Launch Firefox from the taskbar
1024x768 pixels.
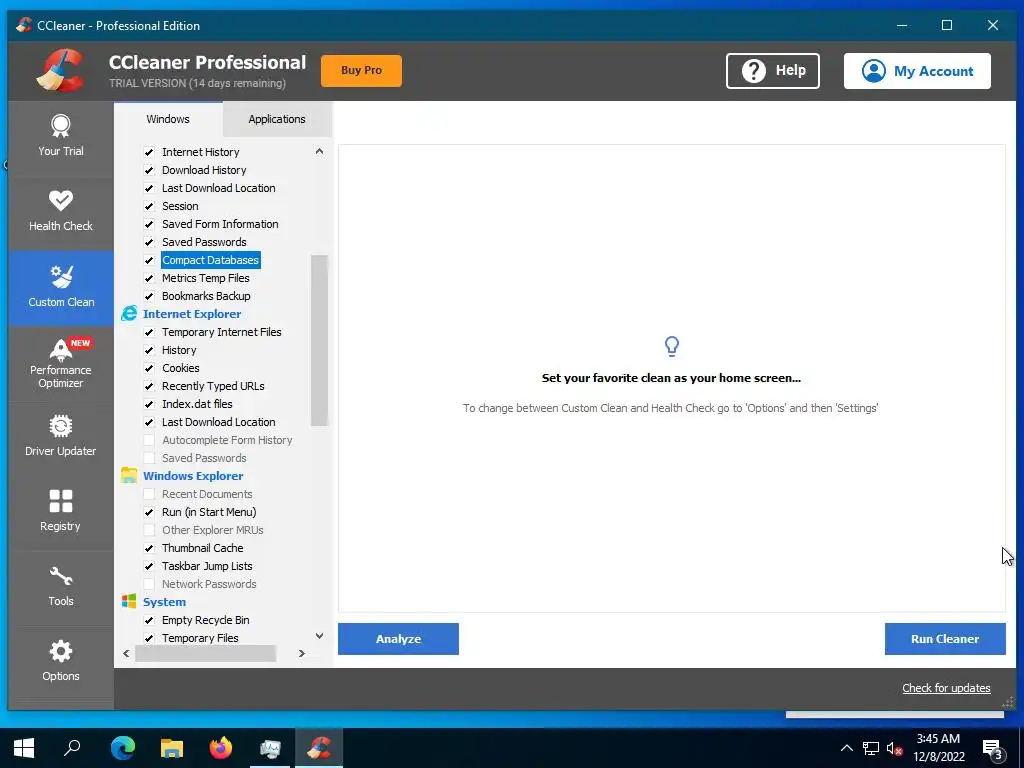point(221,748)
